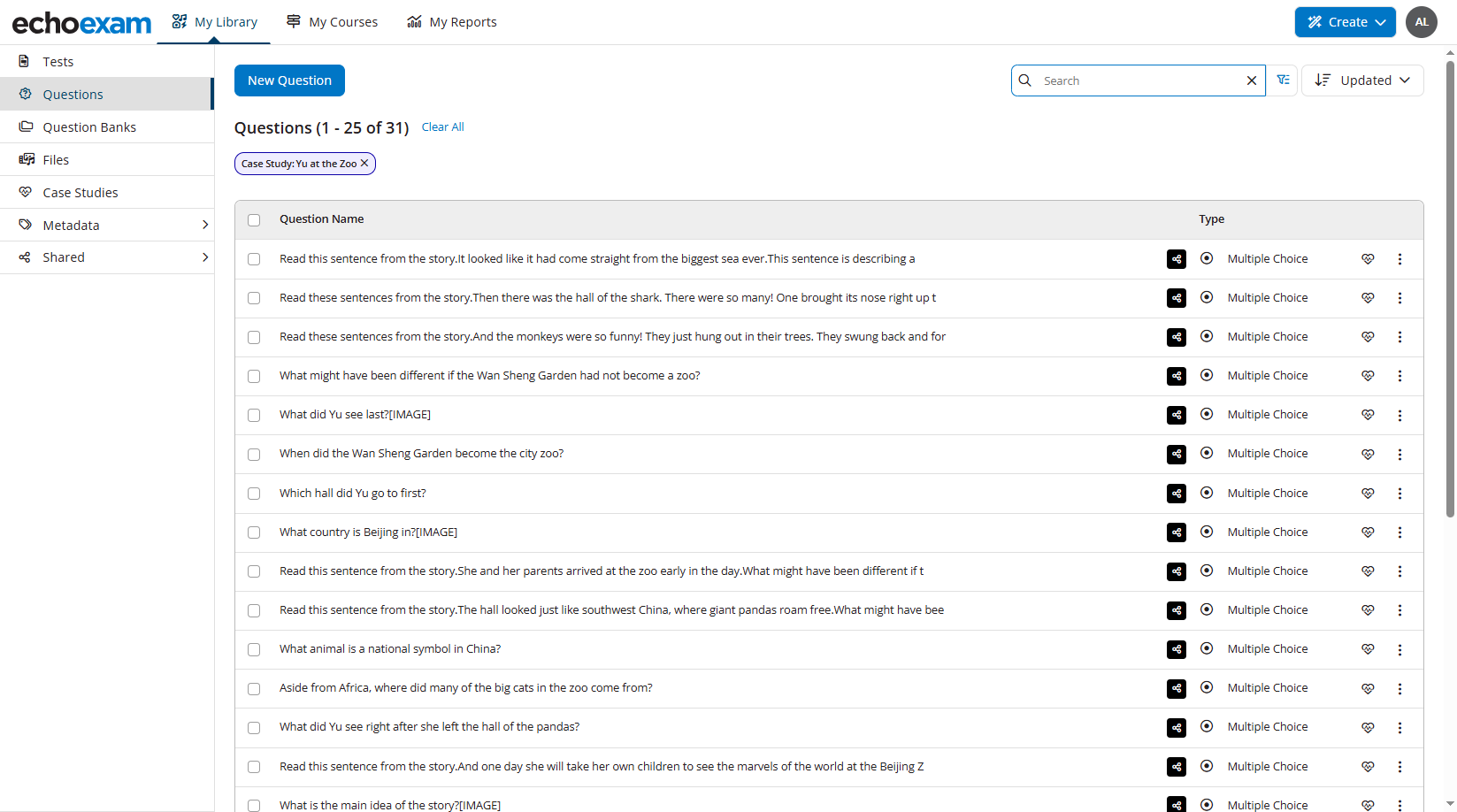Screen dimensions: 1457x812
Task: Click the filter icon beside search box
Action: coord(1283,80)
